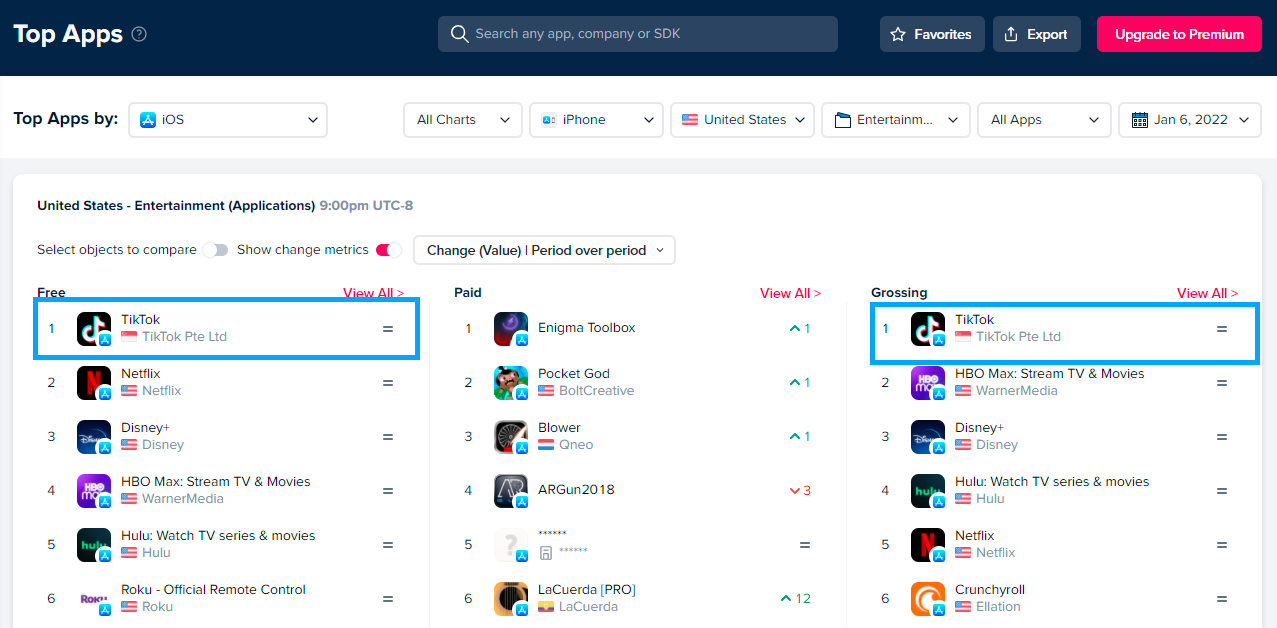Click the Pocket God app icon

511,383
